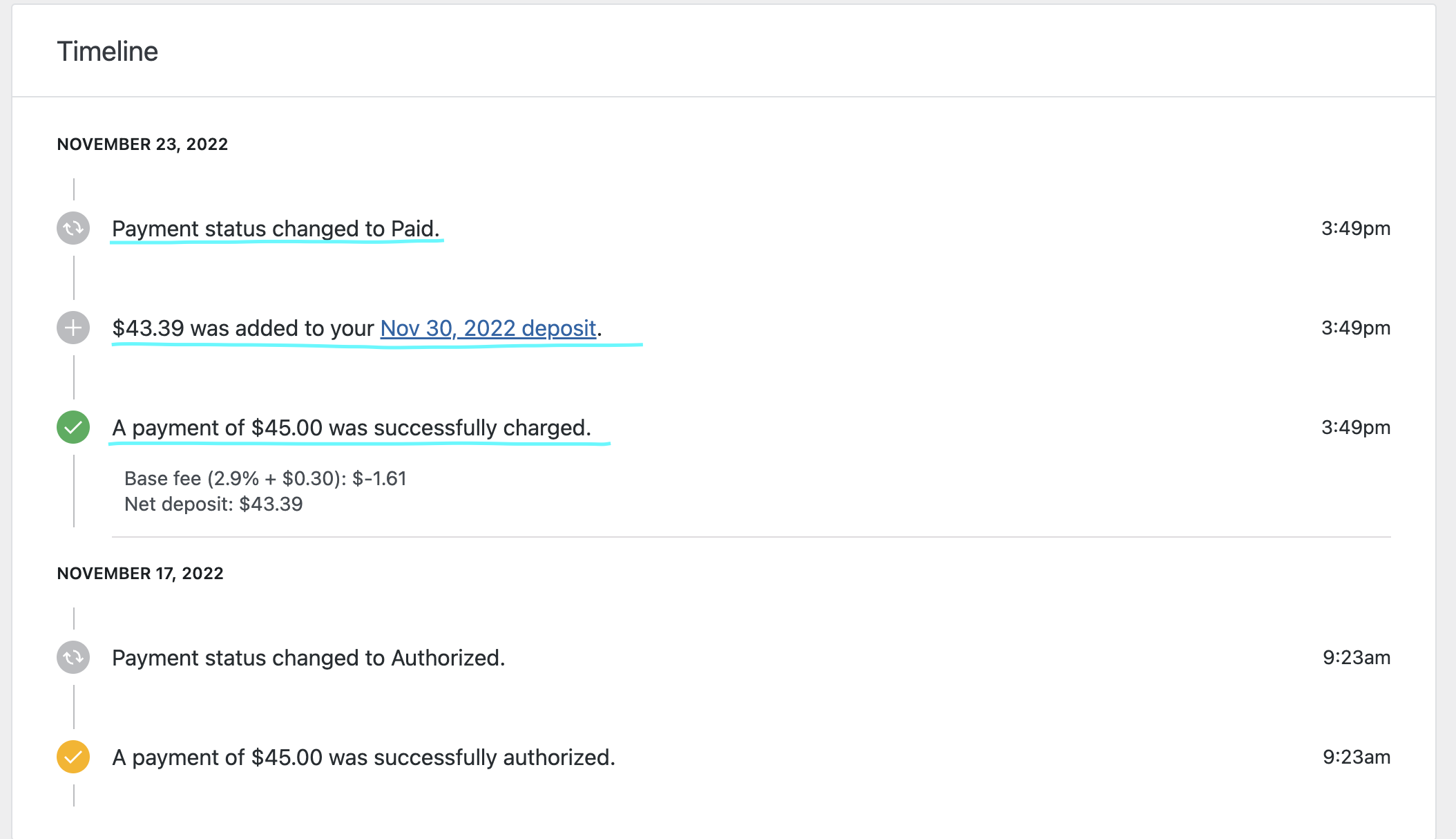The image size is (1456, 839).
Task: Click the green checkmark for charged payment
Action: click(73, 427)
